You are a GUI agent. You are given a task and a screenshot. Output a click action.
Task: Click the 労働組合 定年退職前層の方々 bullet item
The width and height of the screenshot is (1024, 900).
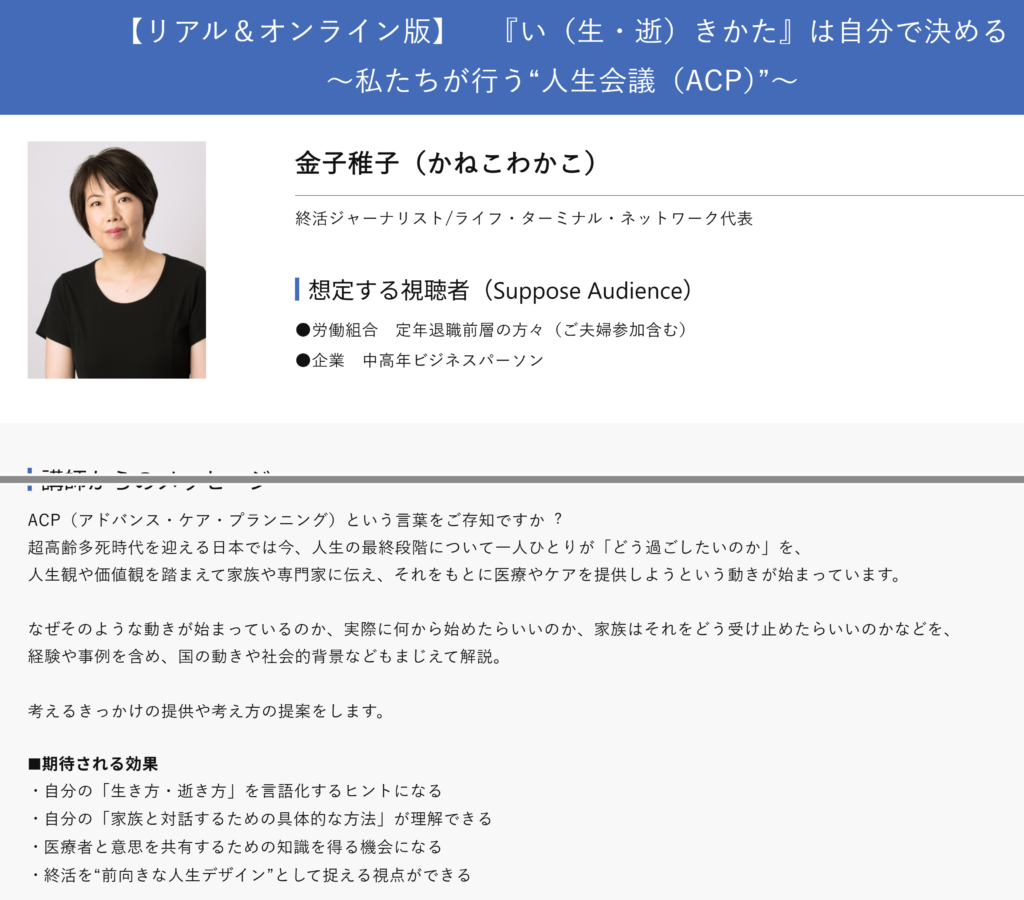492,330
